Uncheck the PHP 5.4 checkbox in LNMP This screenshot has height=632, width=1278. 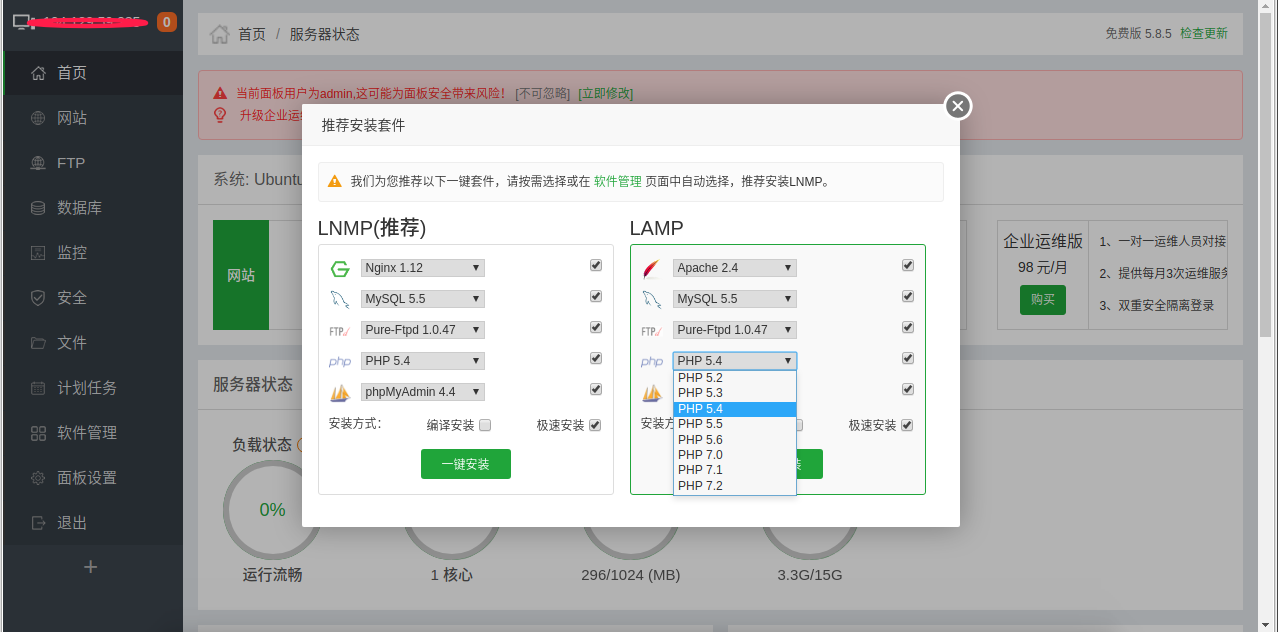pos(596,359)
